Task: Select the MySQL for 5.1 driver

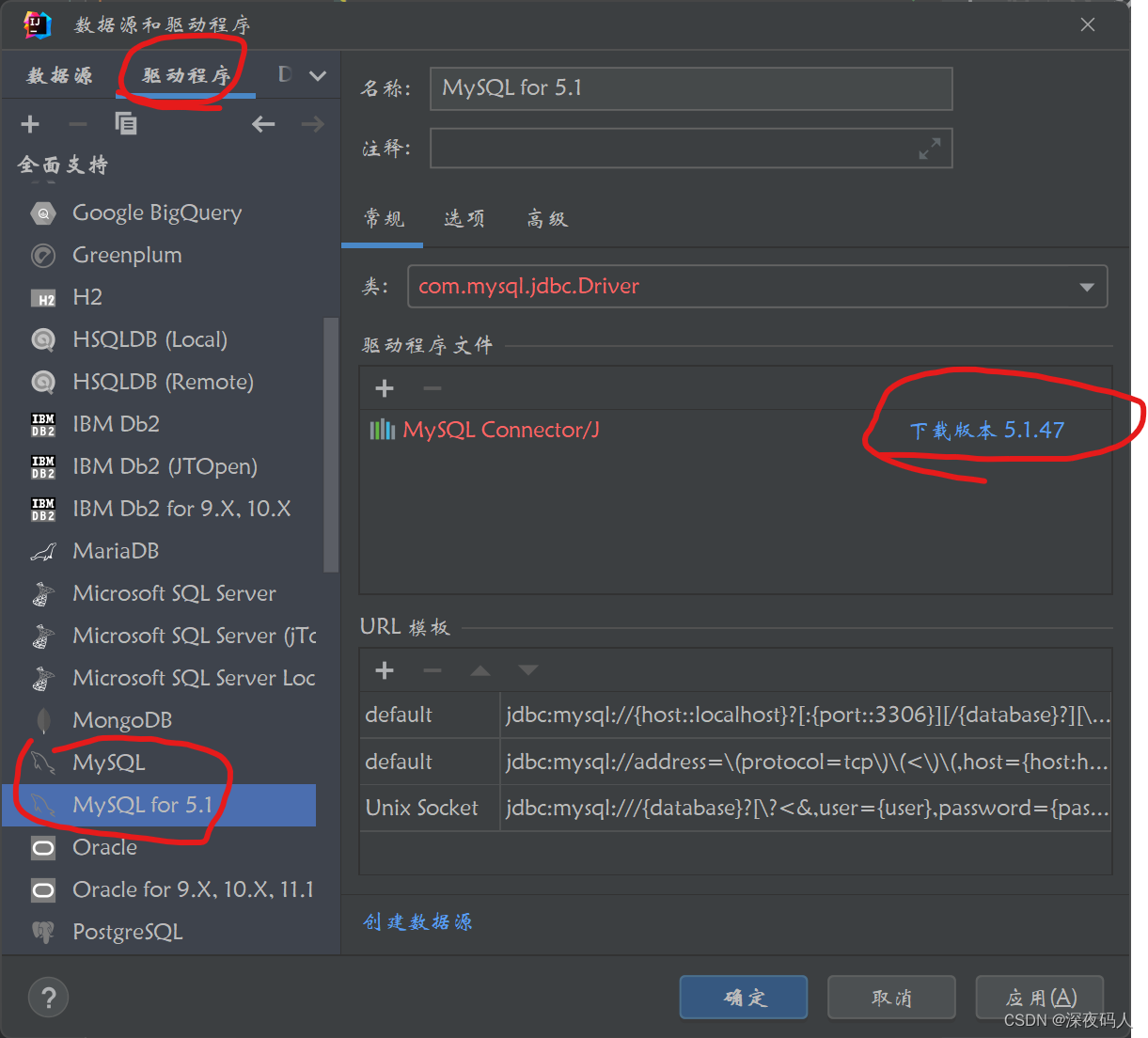Action: 159,805
